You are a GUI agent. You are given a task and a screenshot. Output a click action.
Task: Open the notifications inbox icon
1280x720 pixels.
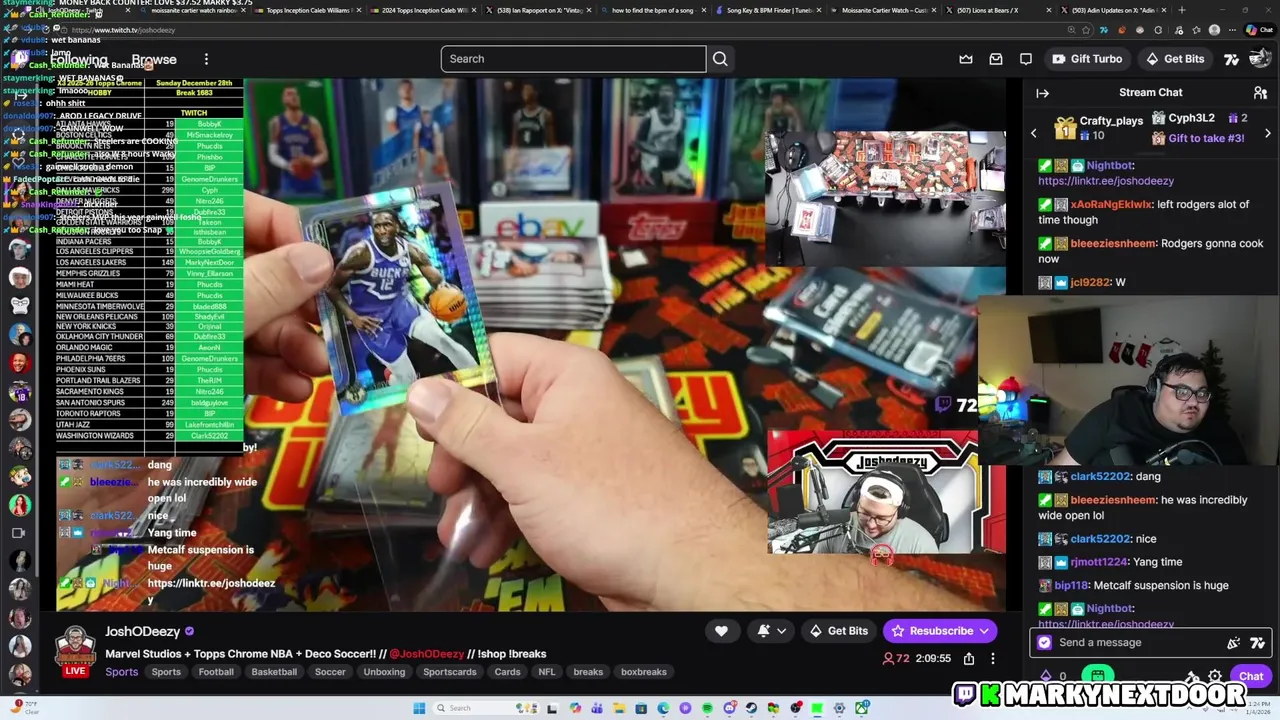click(x=996, y=59)
